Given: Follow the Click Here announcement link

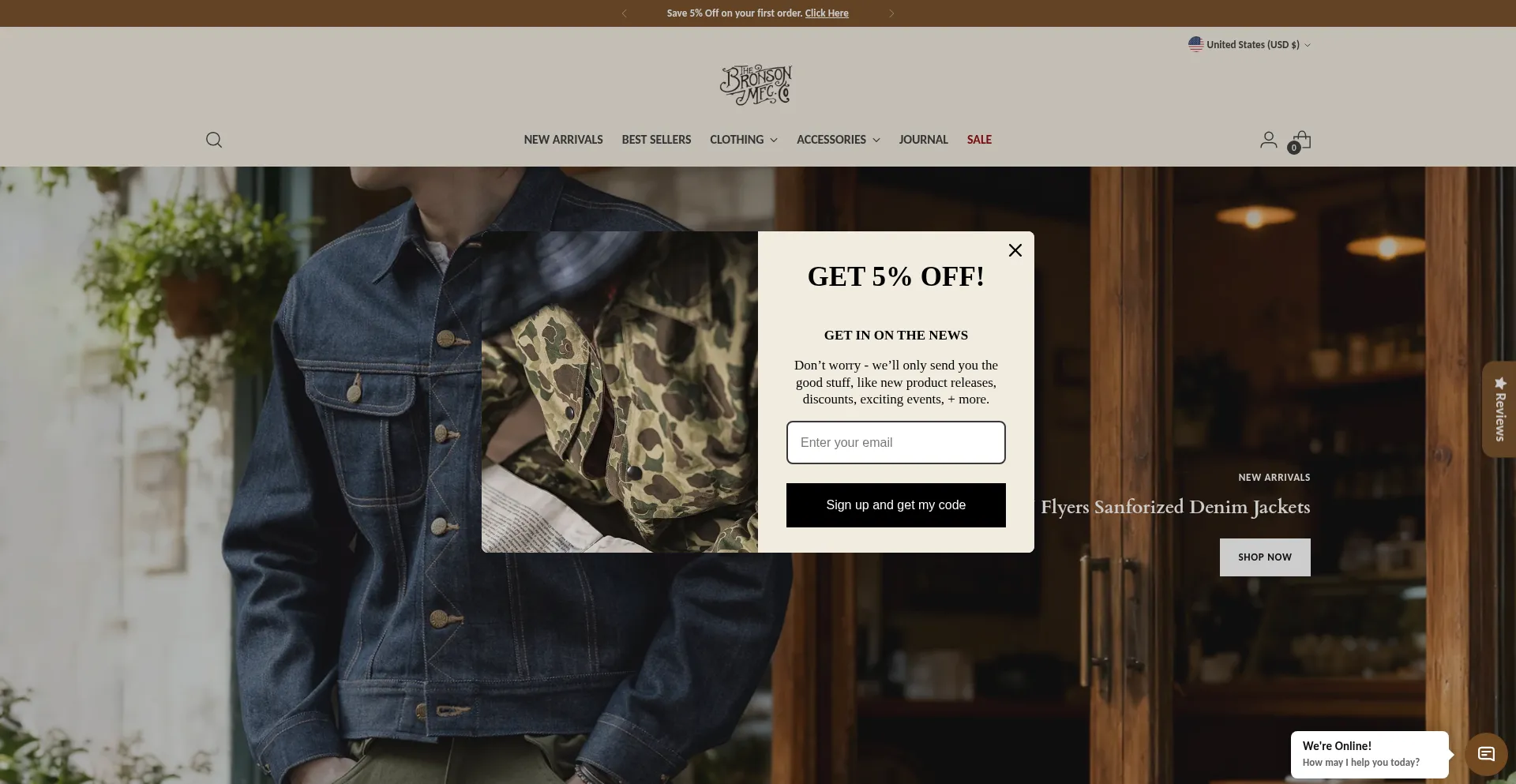Looking at the screenshot, I should pos(827,13).
